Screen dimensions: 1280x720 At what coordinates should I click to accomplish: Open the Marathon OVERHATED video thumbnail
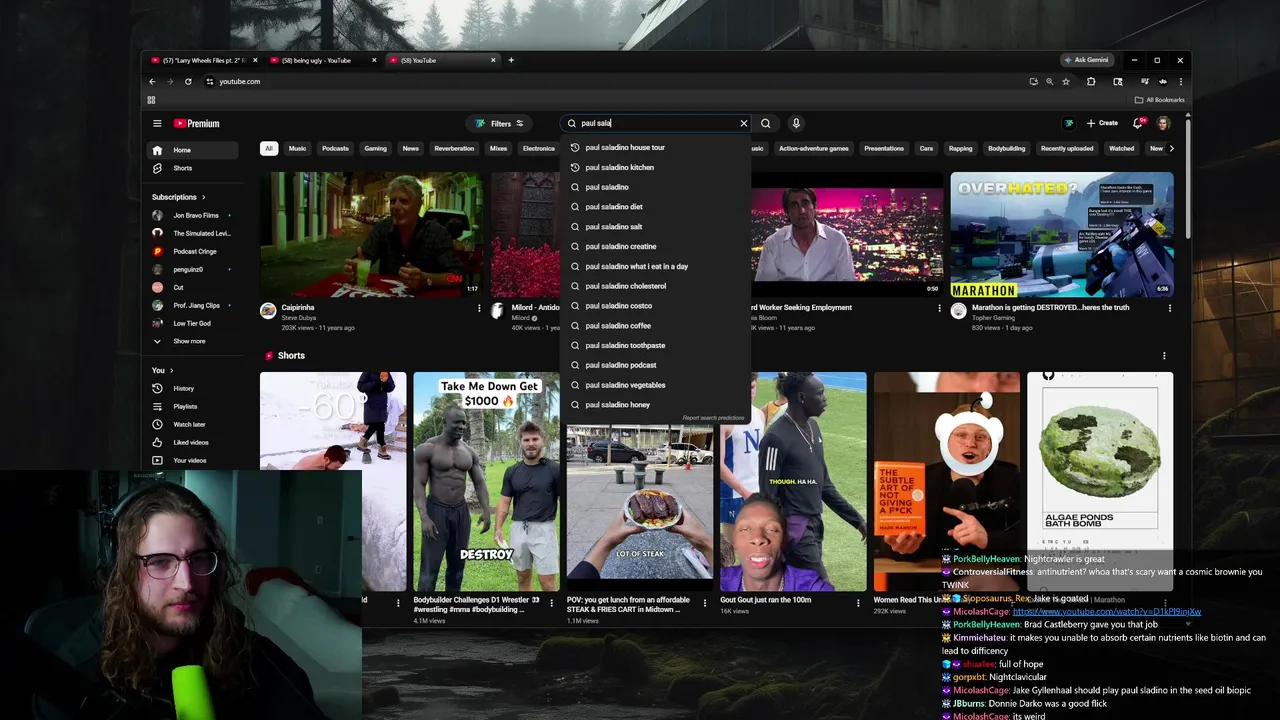tap(1062, 234)
